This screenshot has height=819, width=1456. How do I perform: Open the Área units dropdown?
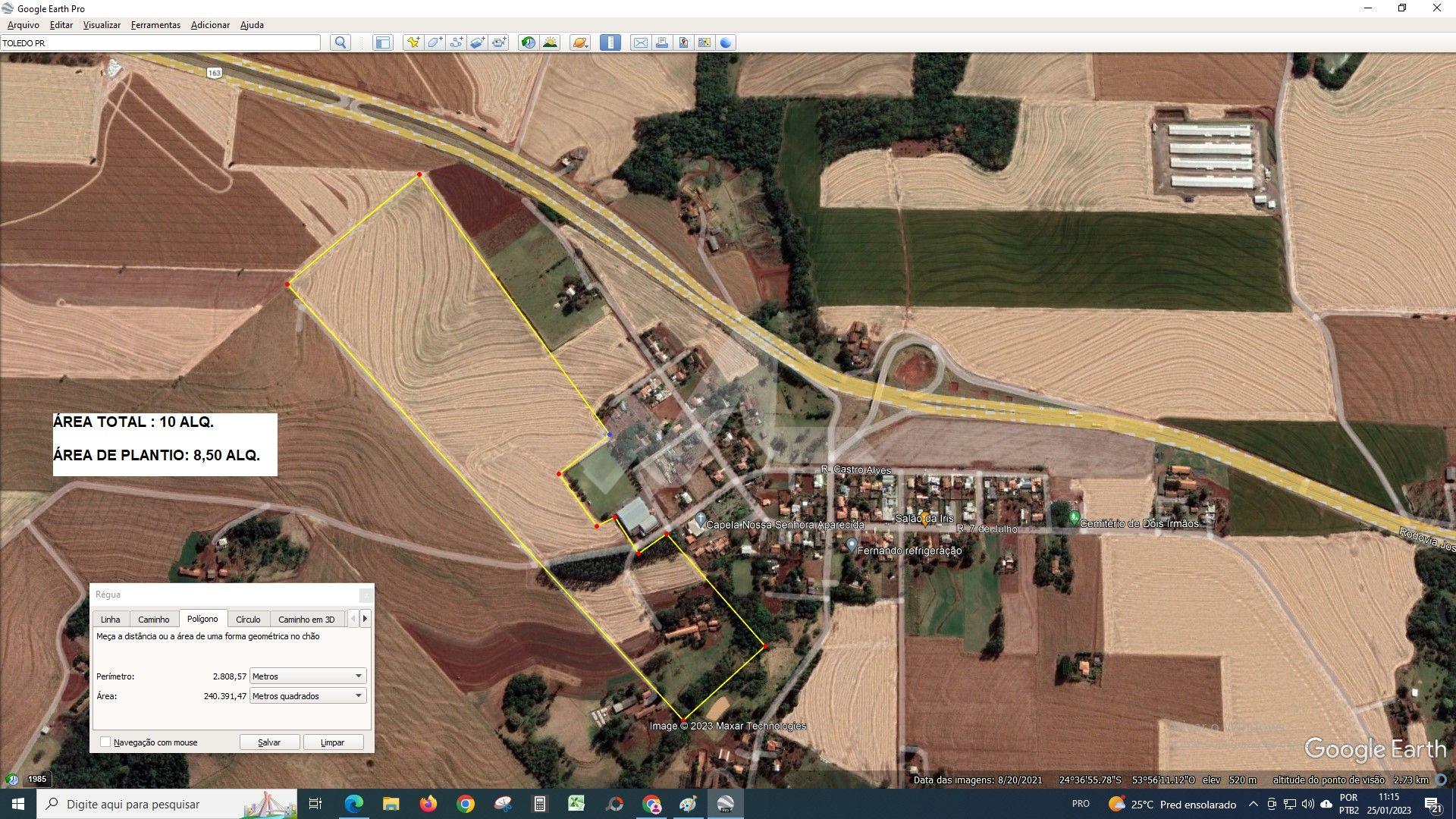pyautogui.click(x=308, y=695)
